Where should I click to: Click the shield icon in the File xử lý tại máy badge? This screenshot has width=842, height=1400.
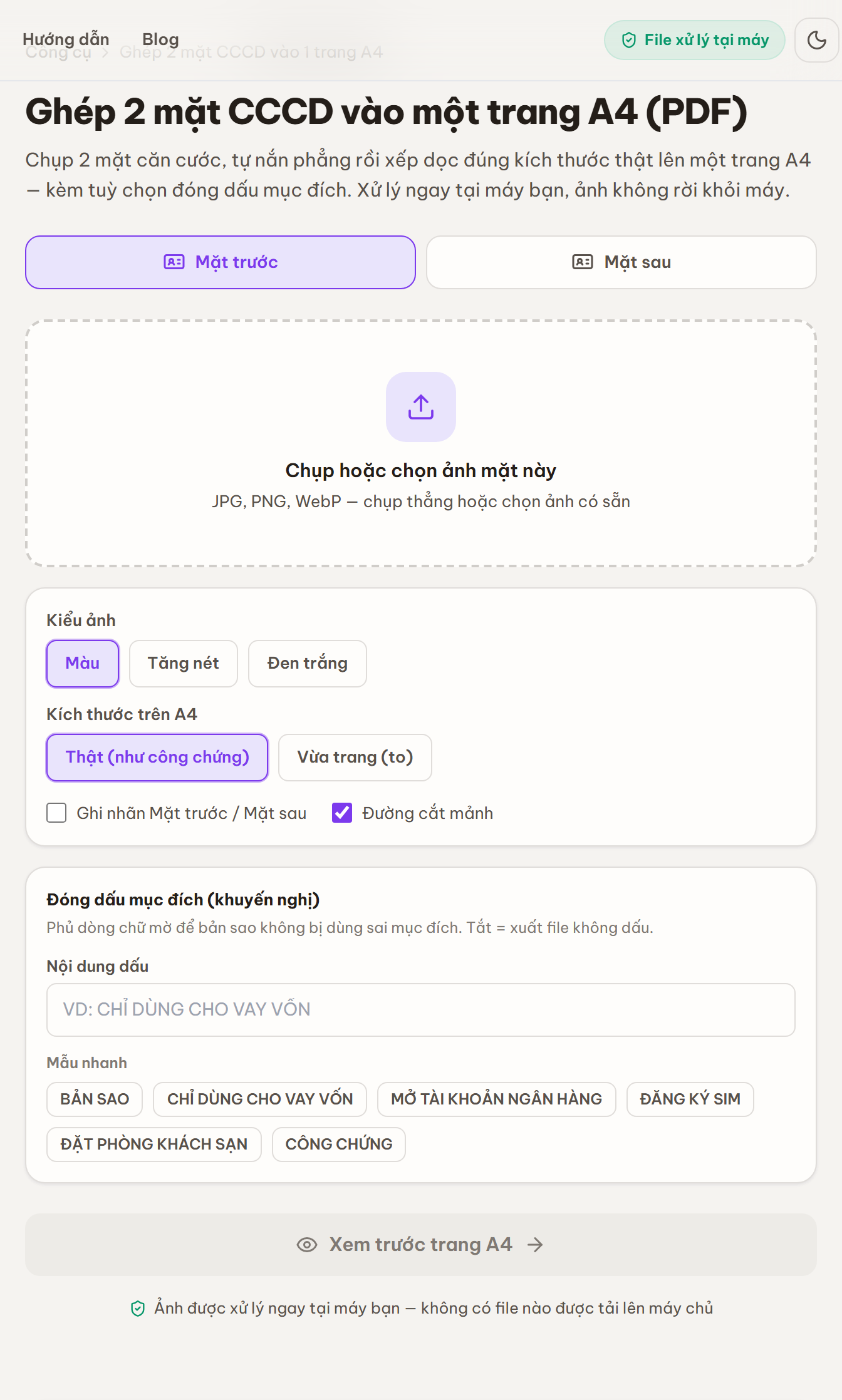(629, 40)
